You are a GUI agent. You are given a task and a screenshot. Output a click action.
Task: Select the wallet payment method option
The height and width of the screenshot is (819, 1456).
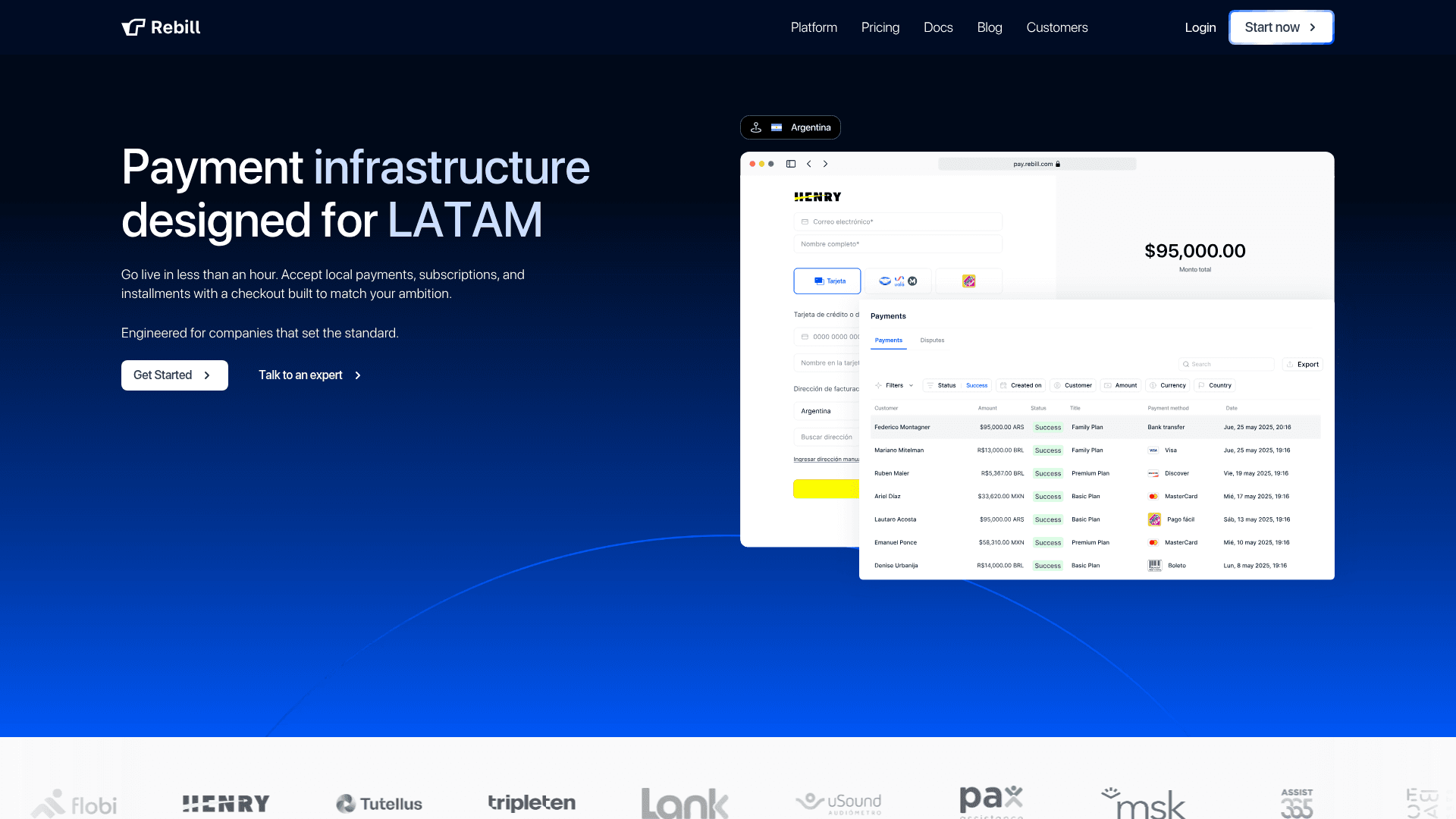click(x=898, y=281)
